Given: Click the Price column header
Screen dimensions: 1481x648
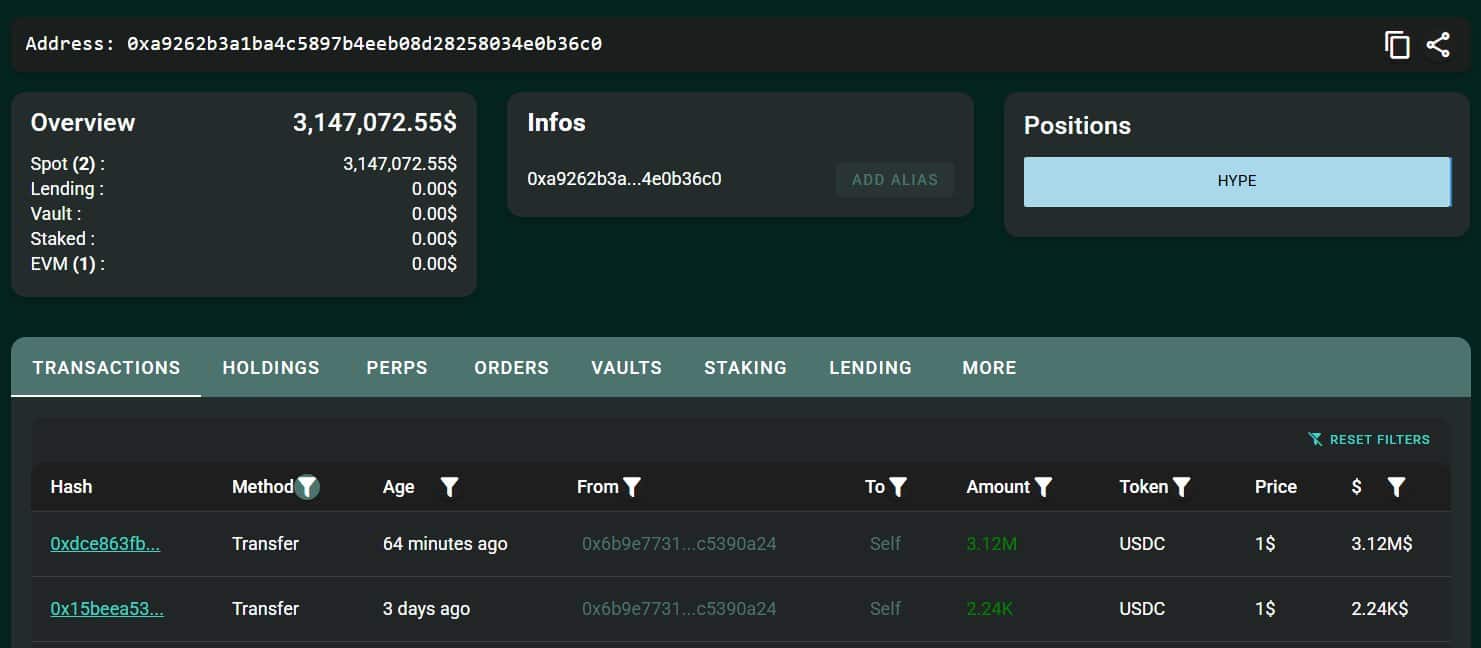Looking at the screenshot, I should [x=1276, y=487].
